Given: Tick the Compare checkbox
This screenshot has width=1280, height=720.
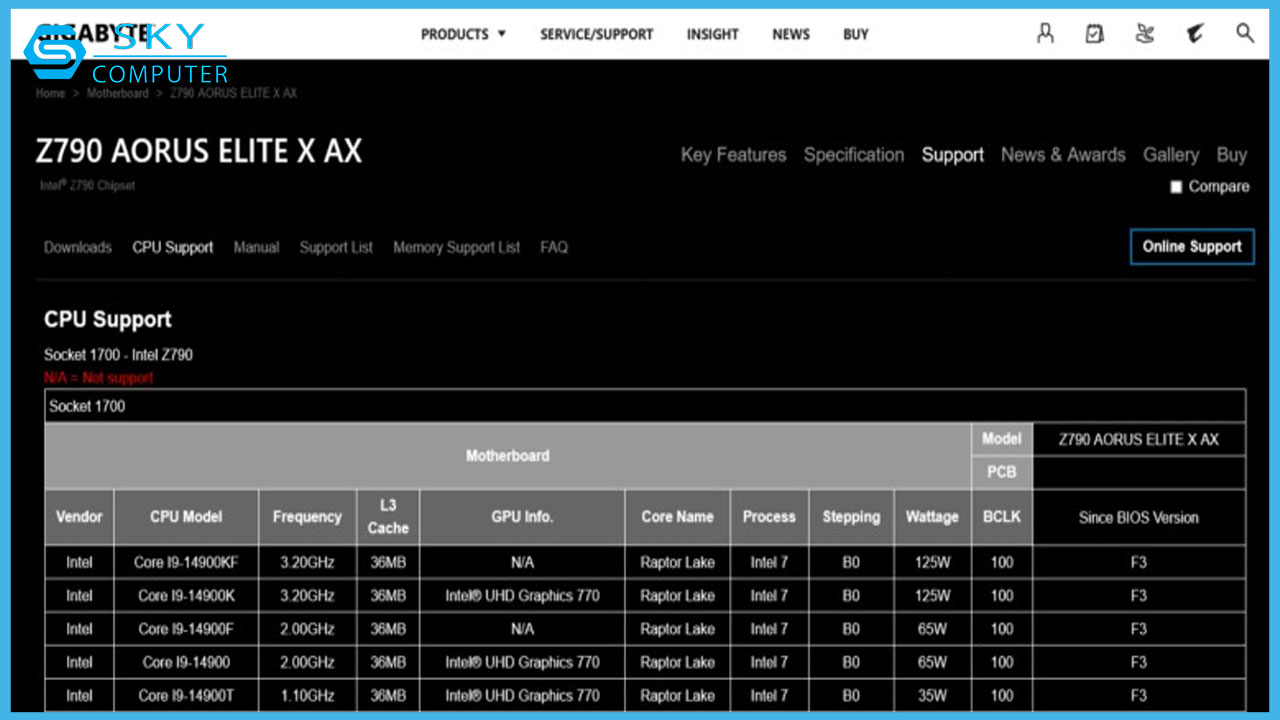Looking at the screenshot, I should (1176, 187).
